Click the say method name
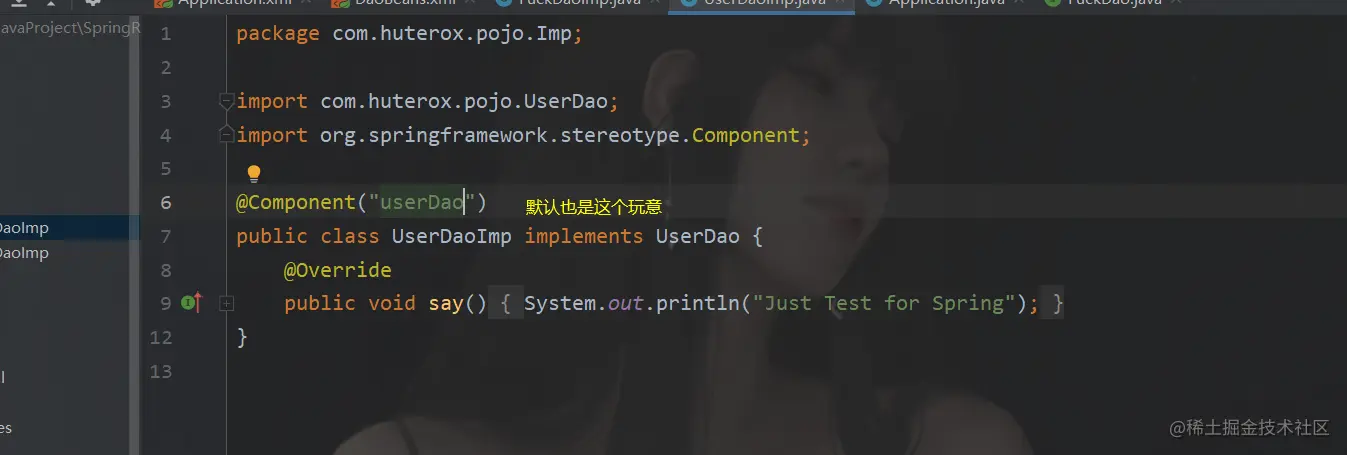The width and height of the screenshot is (1347, 455). 446,303
